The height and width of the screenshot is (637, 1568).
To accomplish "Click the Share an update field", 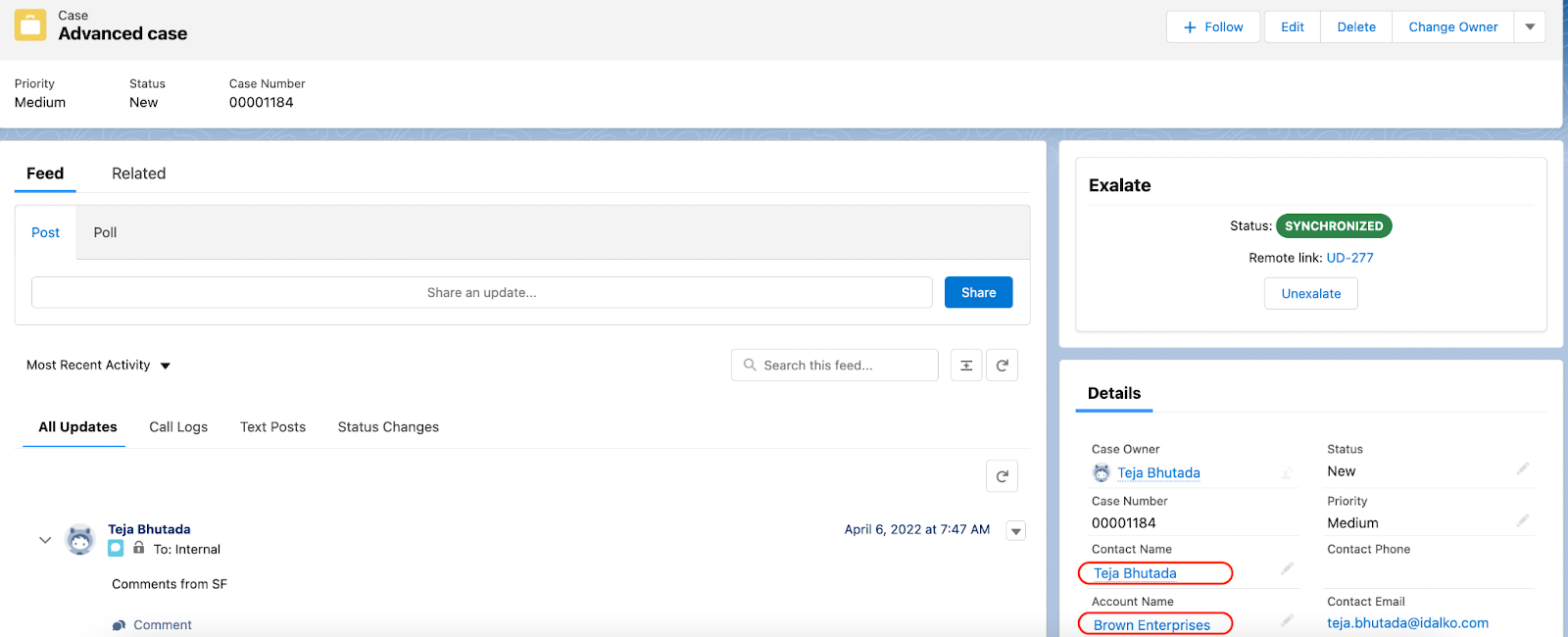I will tap(481, 292).
